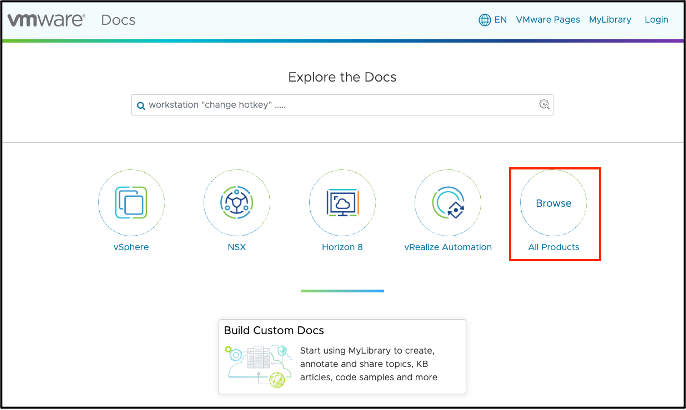The height and width of the screenshot is (410, 686).
Task: Open the NSX product icon
Action: pos(237,203)
